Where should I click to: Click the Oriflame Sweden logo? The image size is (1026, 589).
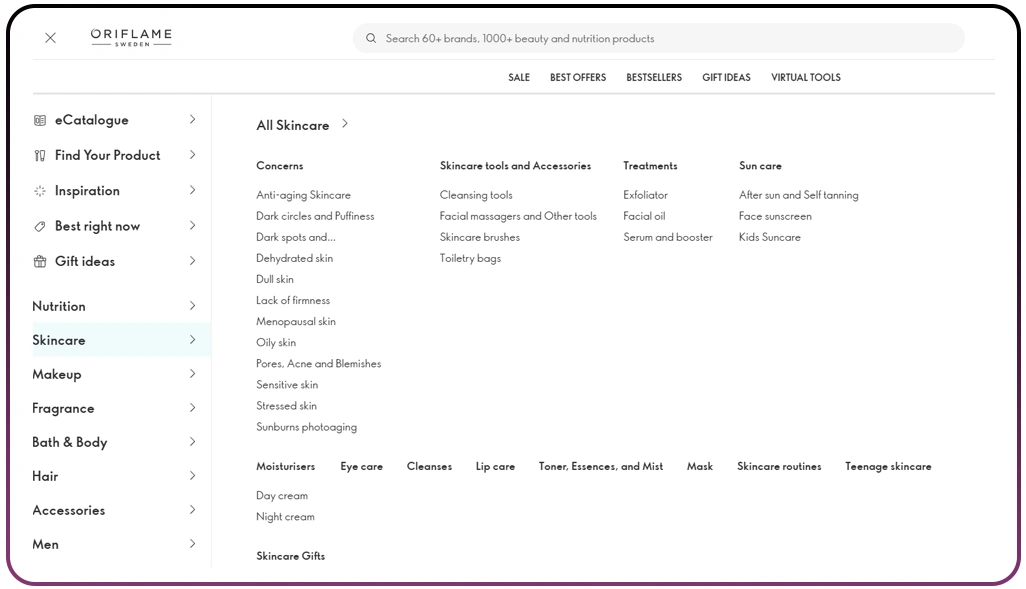131,37
